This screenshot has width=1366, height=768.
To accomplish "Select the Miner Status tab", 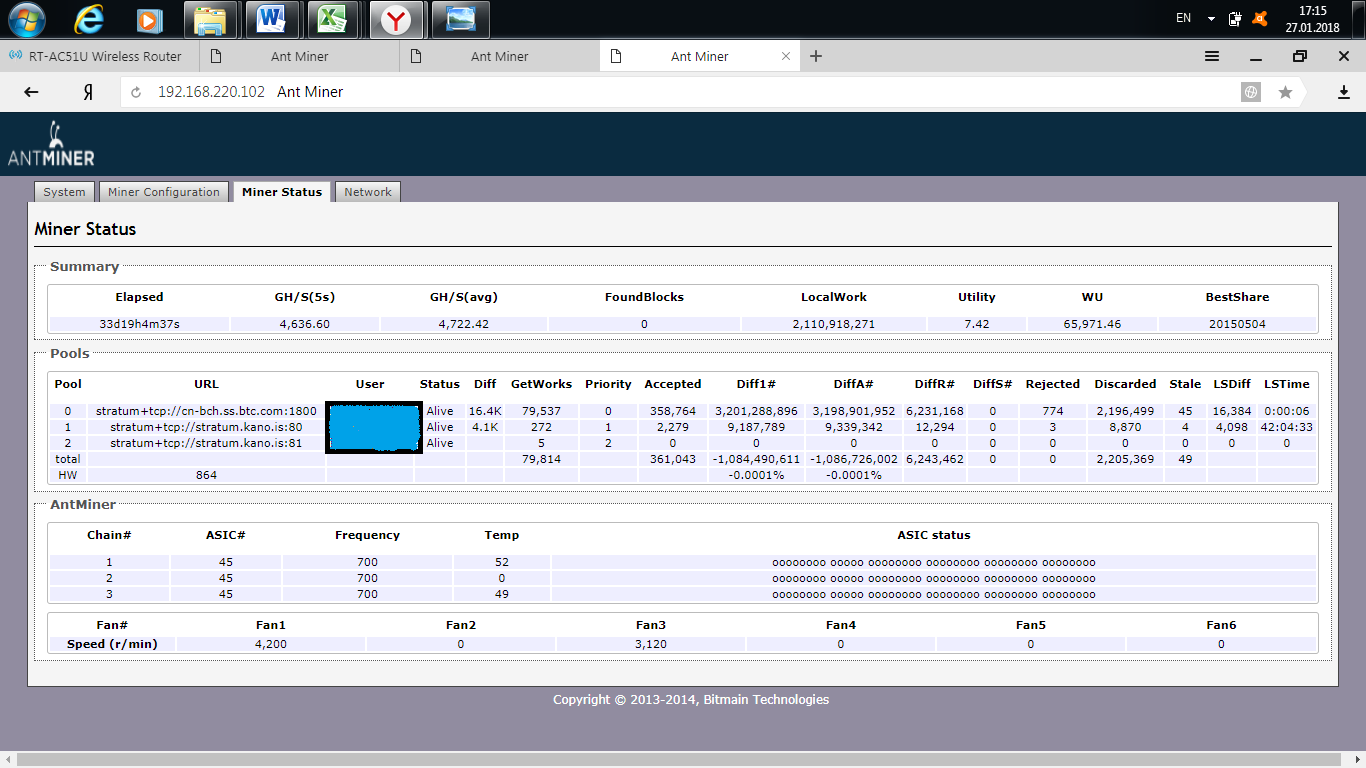I will [x=282, y=192].
